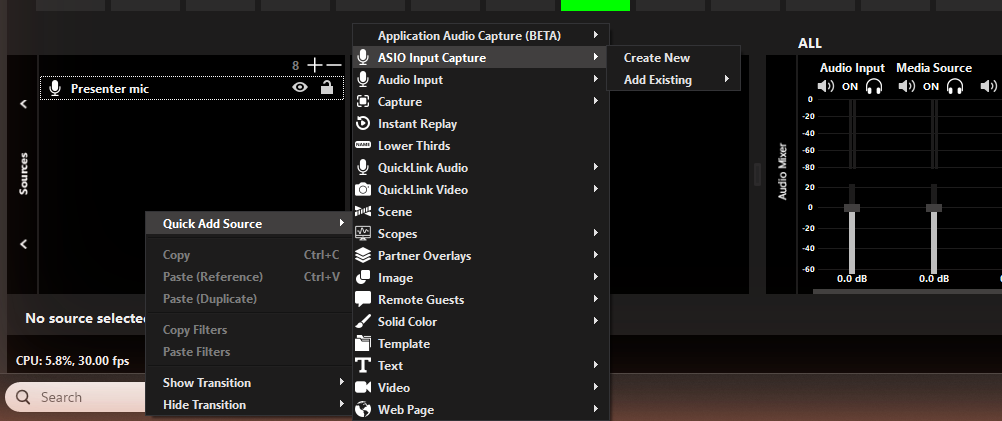Open the Solid Color menu entry
Viewport: 1002px width, 421px height.
[x=481, y=321]
